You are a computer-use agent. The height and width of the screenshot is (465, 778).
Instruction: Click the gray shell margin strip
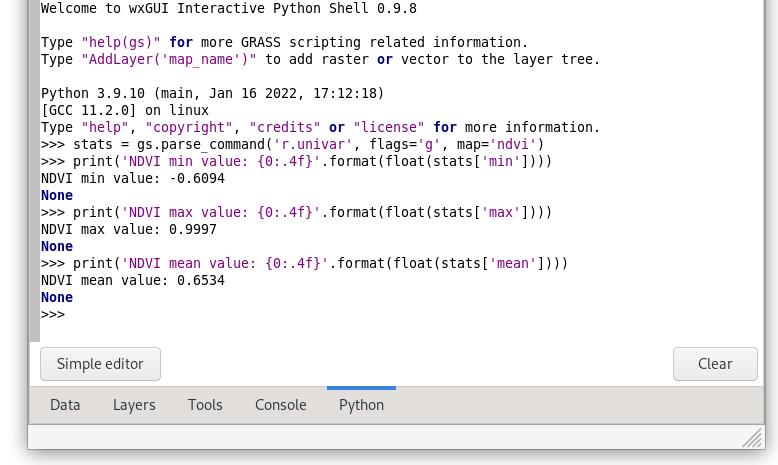(x=34, y=171)
